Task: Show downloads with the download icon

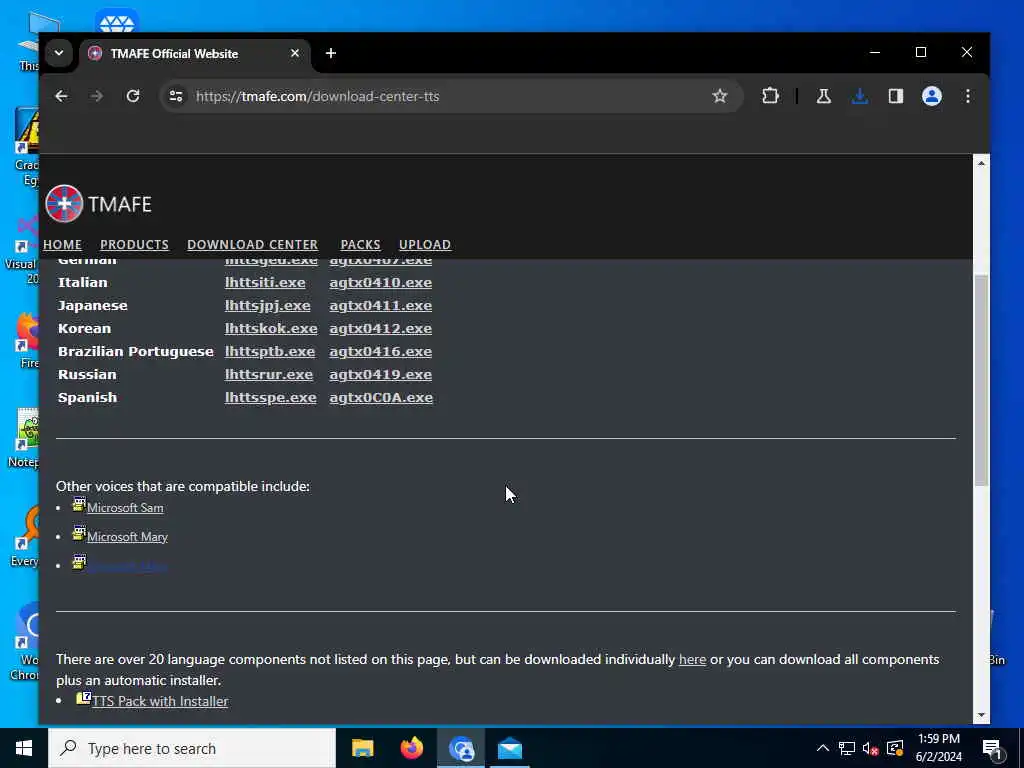Action: coord(859,96)
